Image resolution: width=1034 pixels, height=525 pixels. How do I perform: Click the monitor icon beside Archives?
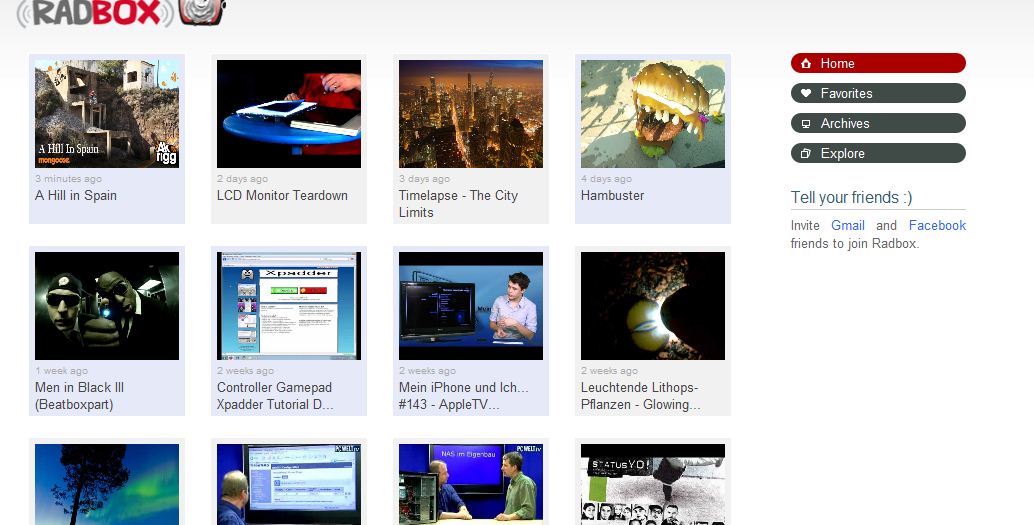click(x=806, y=123)
